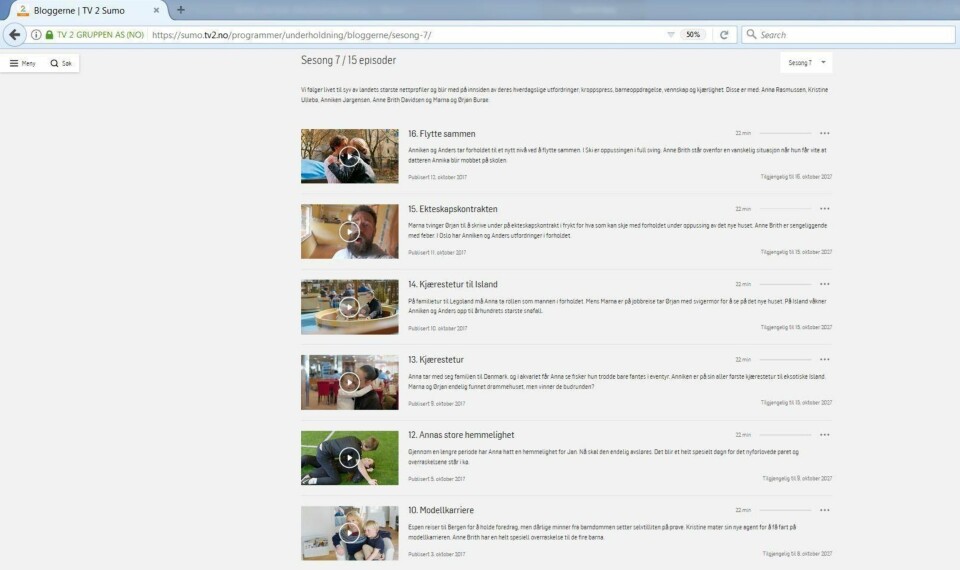Viewport: 960px width, 570px height.
Task: Click the 50% zoom level indicator
Action: click(x=691, y=34)
